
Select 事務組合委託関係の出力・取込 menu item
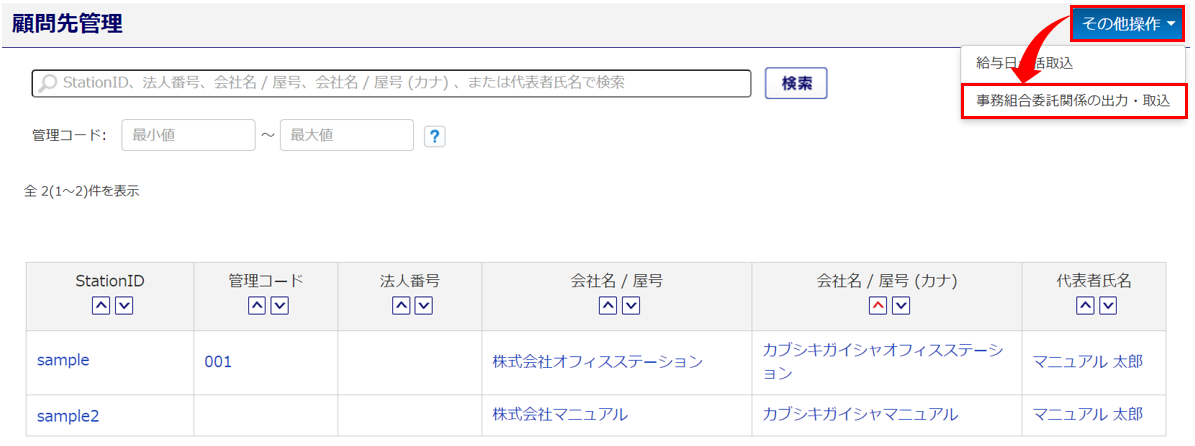(x=1073, y=101)
